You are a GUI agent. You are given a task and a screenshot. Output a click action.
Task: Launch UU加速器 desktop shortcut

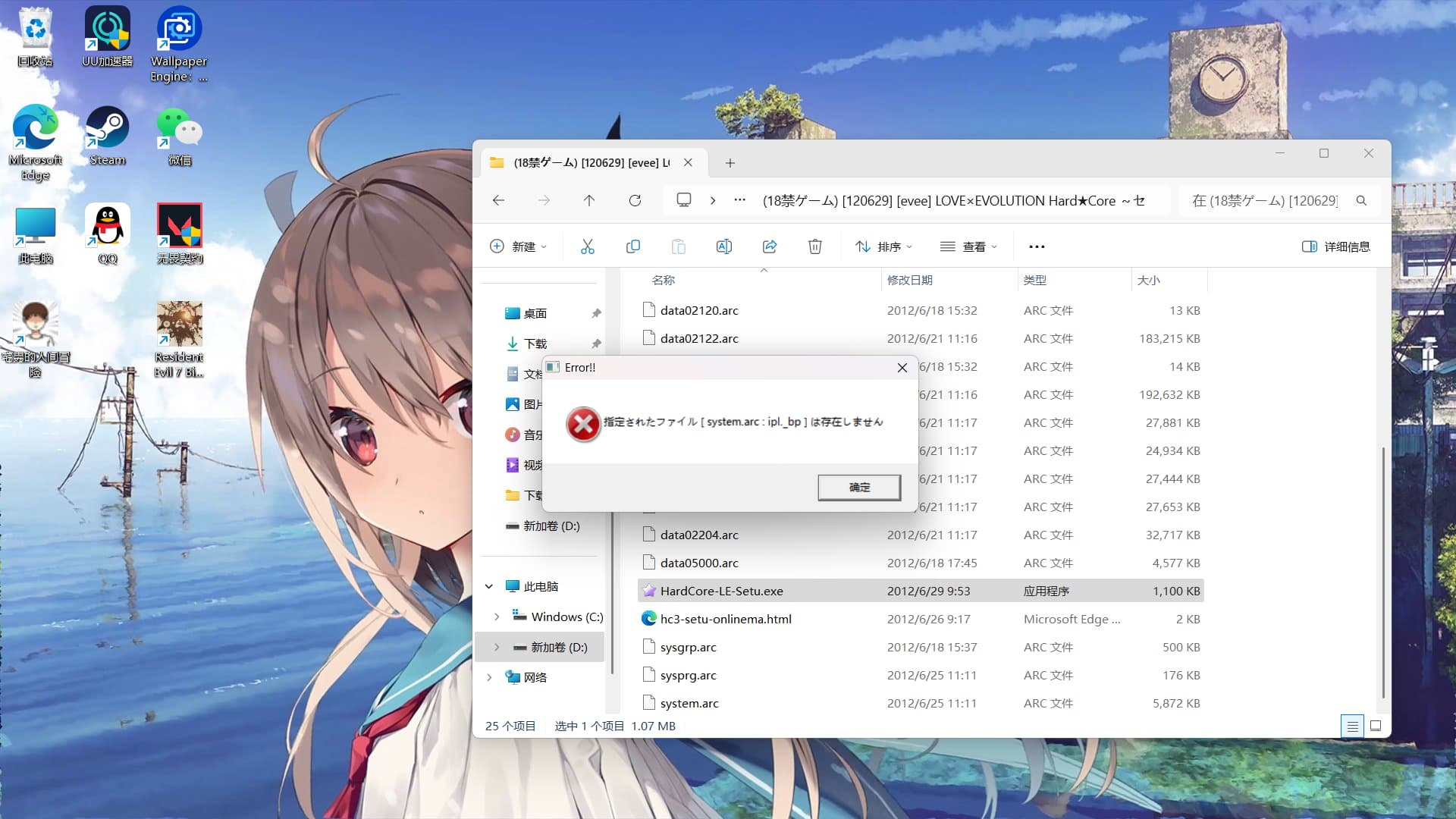(107, 38)
